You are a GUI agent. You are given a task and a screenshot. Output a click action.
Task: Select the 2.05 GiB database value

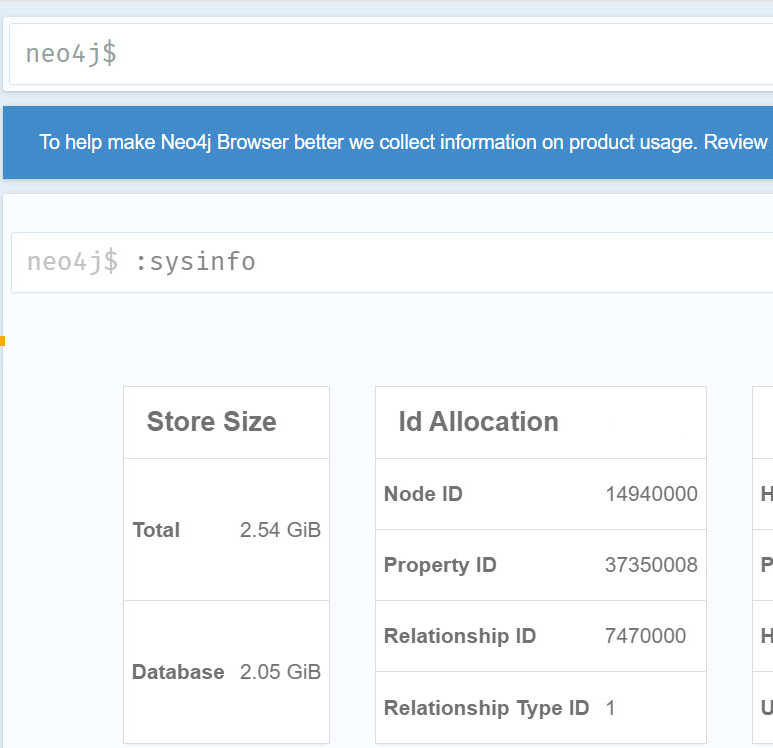[x=280, y=672]
